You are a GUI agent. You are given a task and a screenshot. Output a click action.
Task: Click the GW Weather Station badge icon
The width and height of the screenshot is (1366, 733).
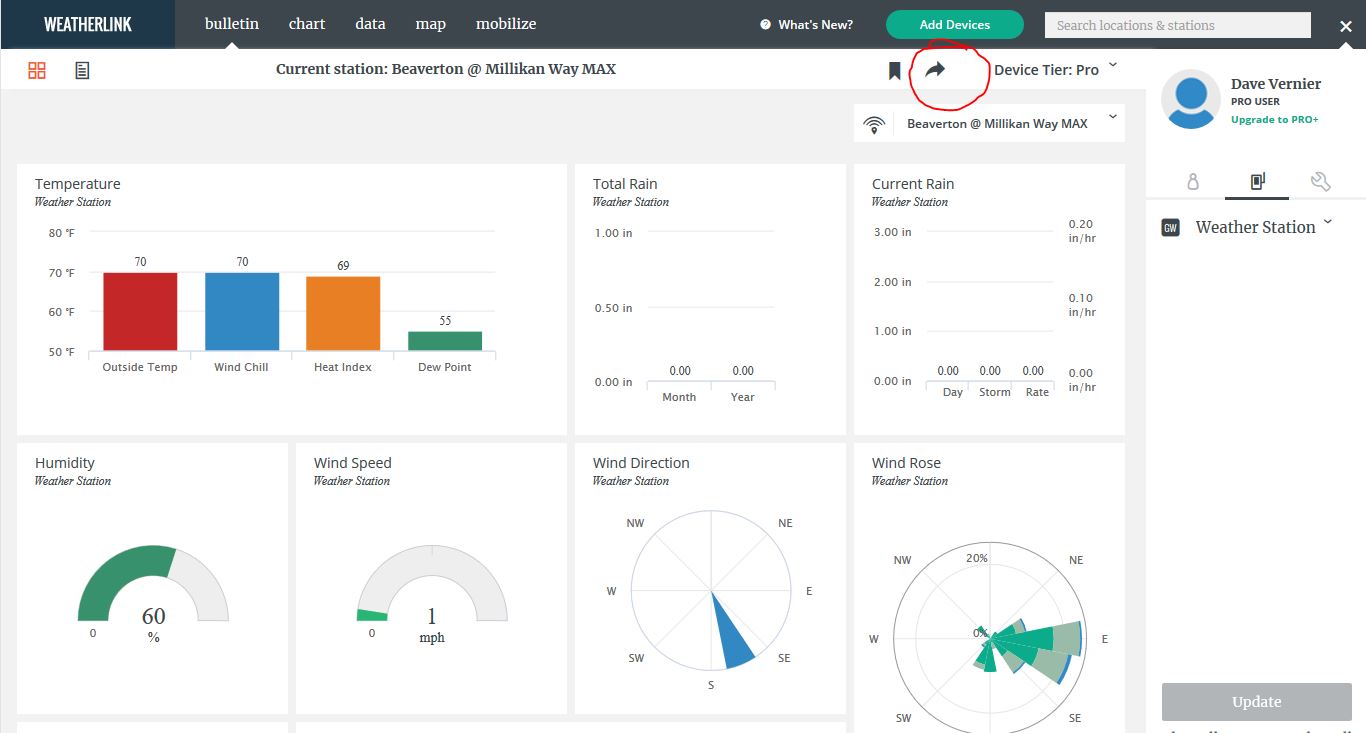pyautogui.click(x=1170, y=228)
